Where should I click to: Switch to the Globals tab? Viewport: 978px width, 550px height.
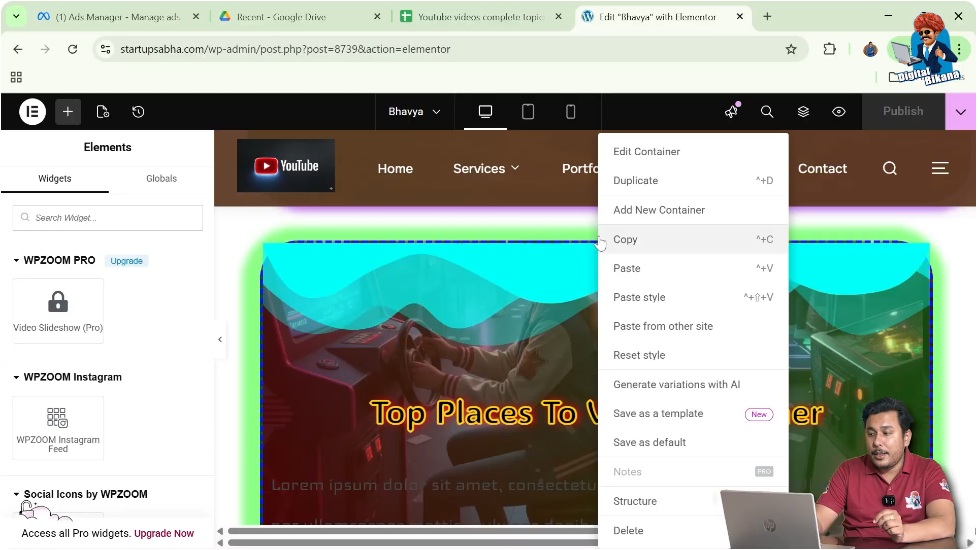point(162,178)
